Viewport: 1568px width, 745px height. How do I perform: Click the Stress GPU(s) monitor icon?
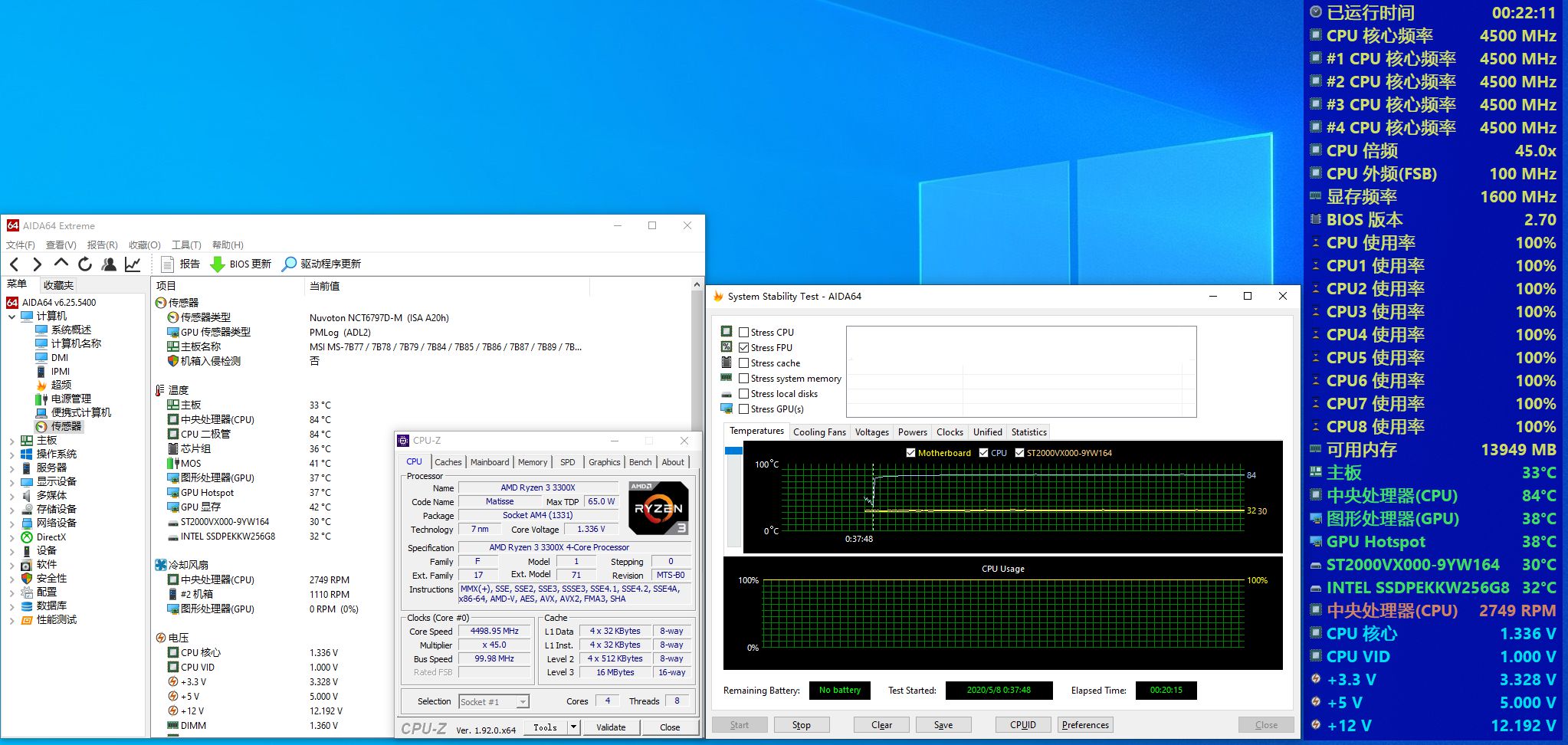click(727, 409)
